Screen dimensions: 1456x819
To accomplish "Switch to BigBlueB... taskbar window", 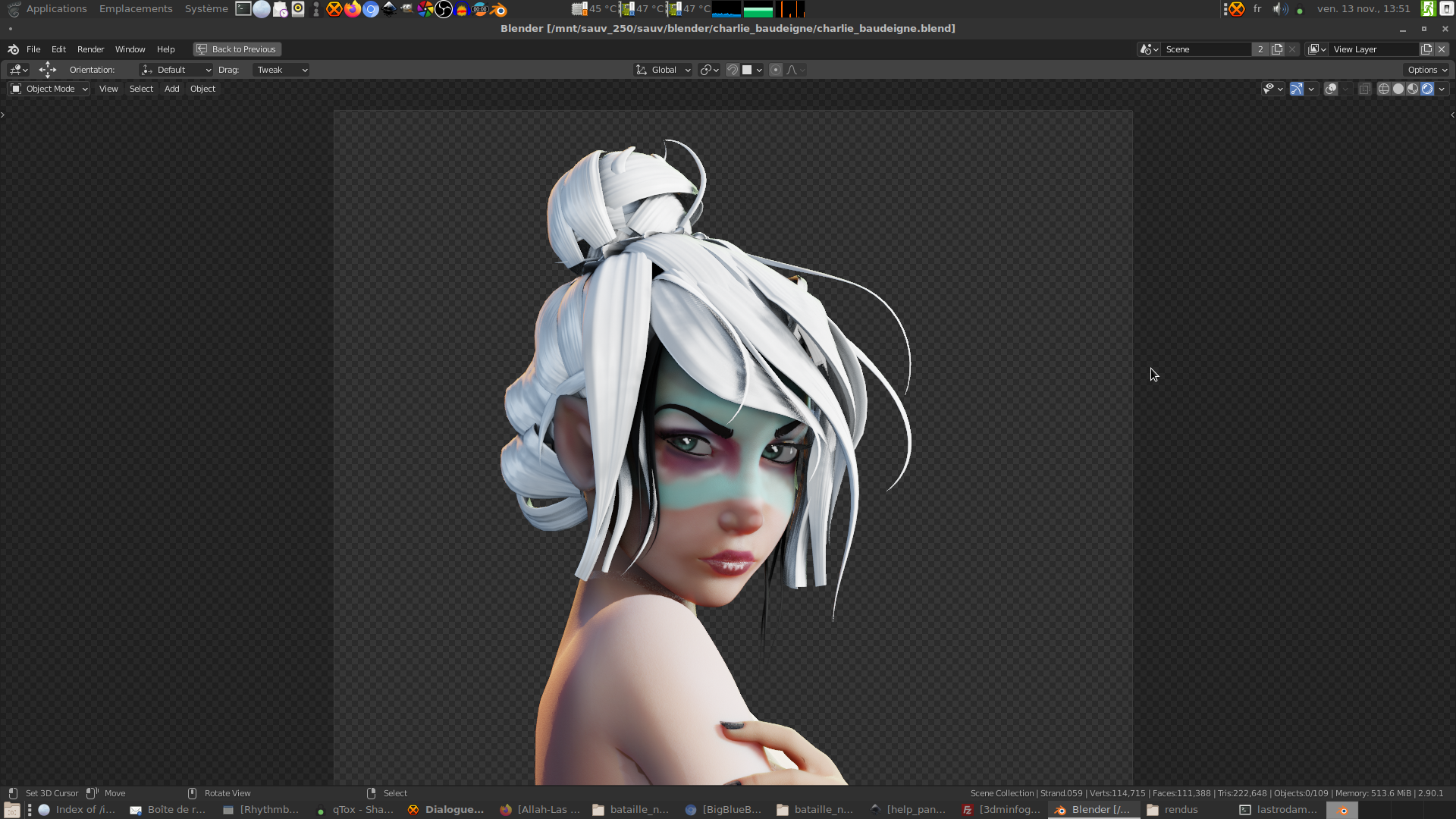I will (723, 810).
